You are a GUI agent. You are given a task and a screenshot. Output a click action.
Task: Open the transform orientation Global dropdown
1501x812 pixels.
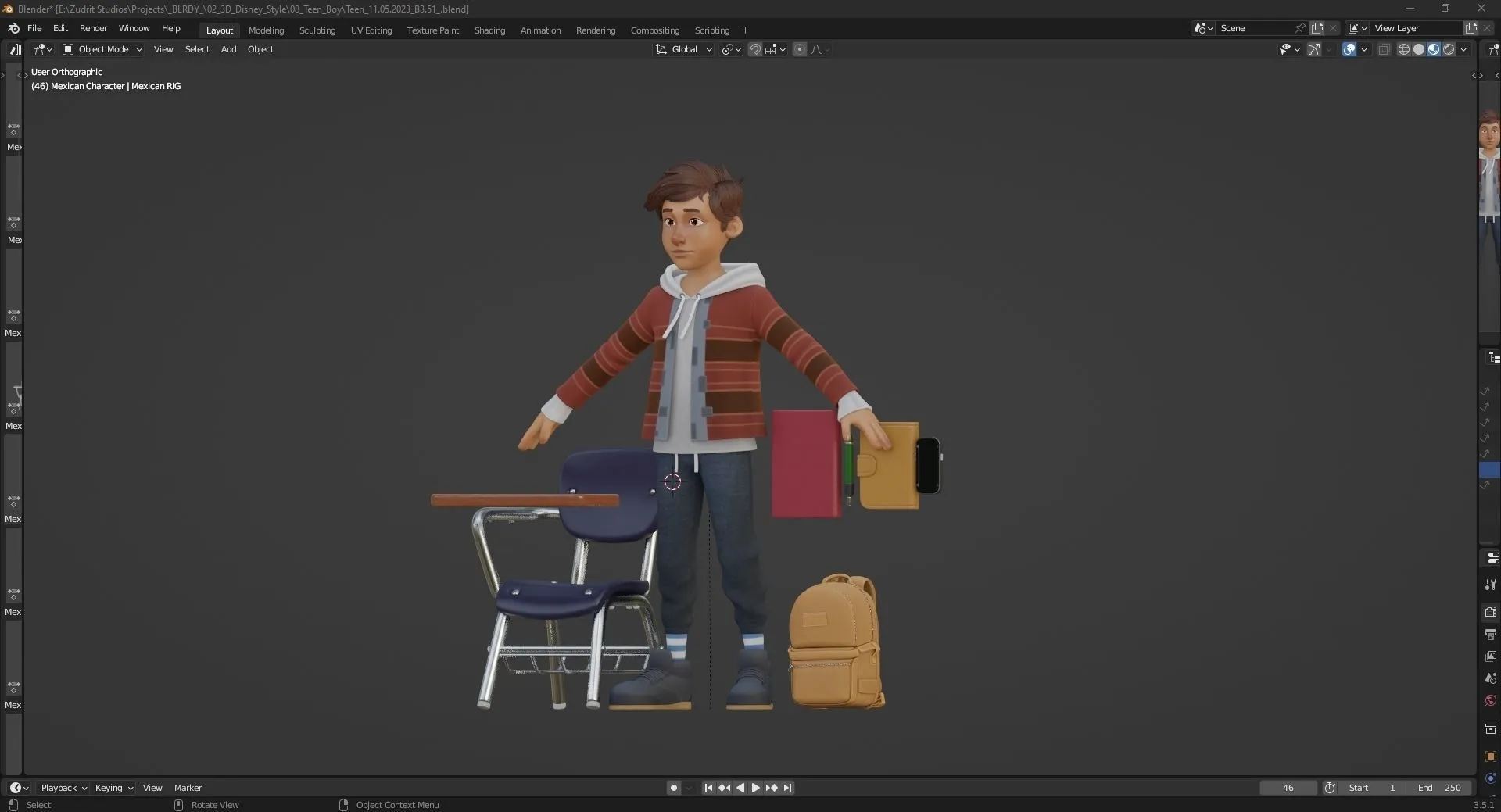pyautogui.click(x=682, y=49)
